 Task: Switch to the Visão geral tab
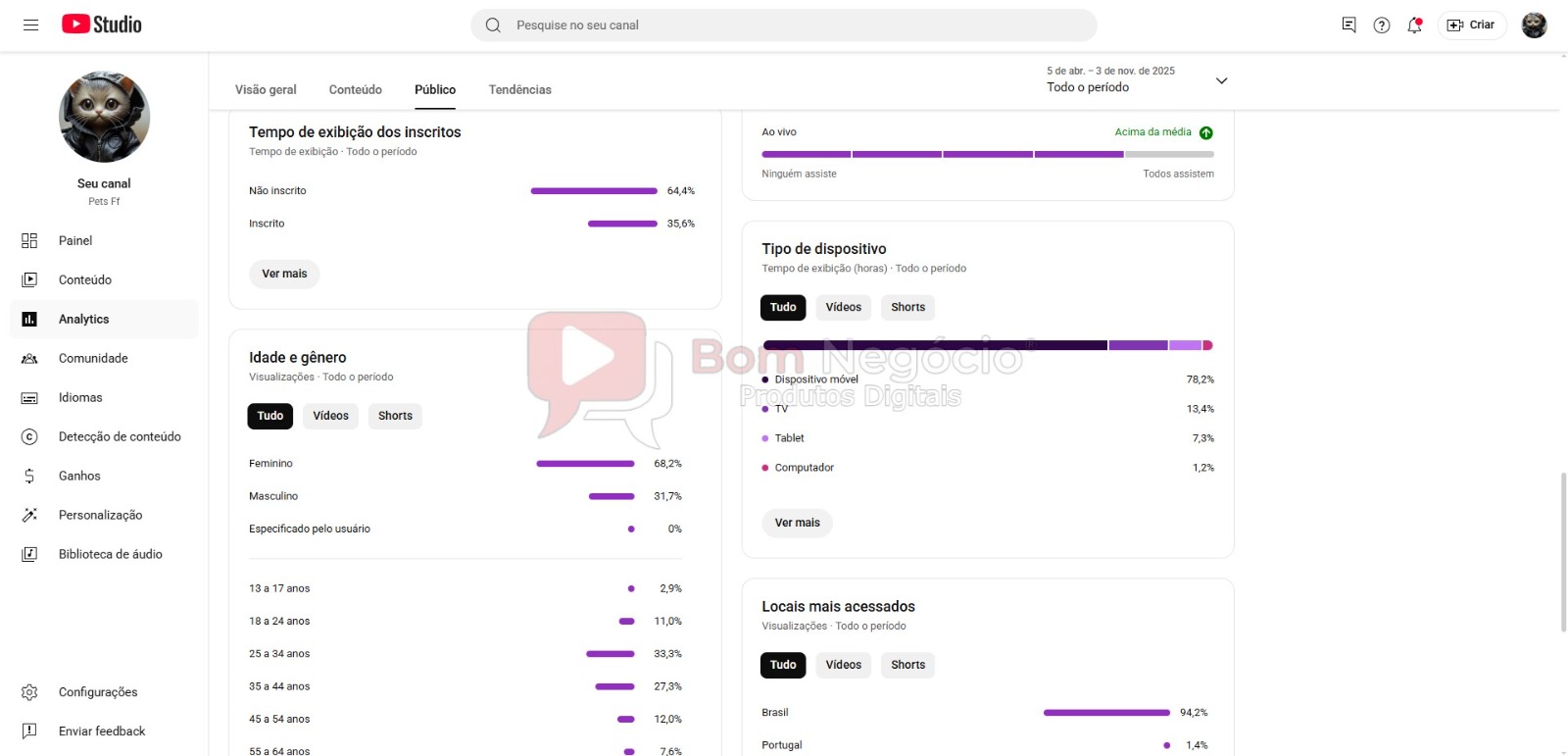[266, 89]
